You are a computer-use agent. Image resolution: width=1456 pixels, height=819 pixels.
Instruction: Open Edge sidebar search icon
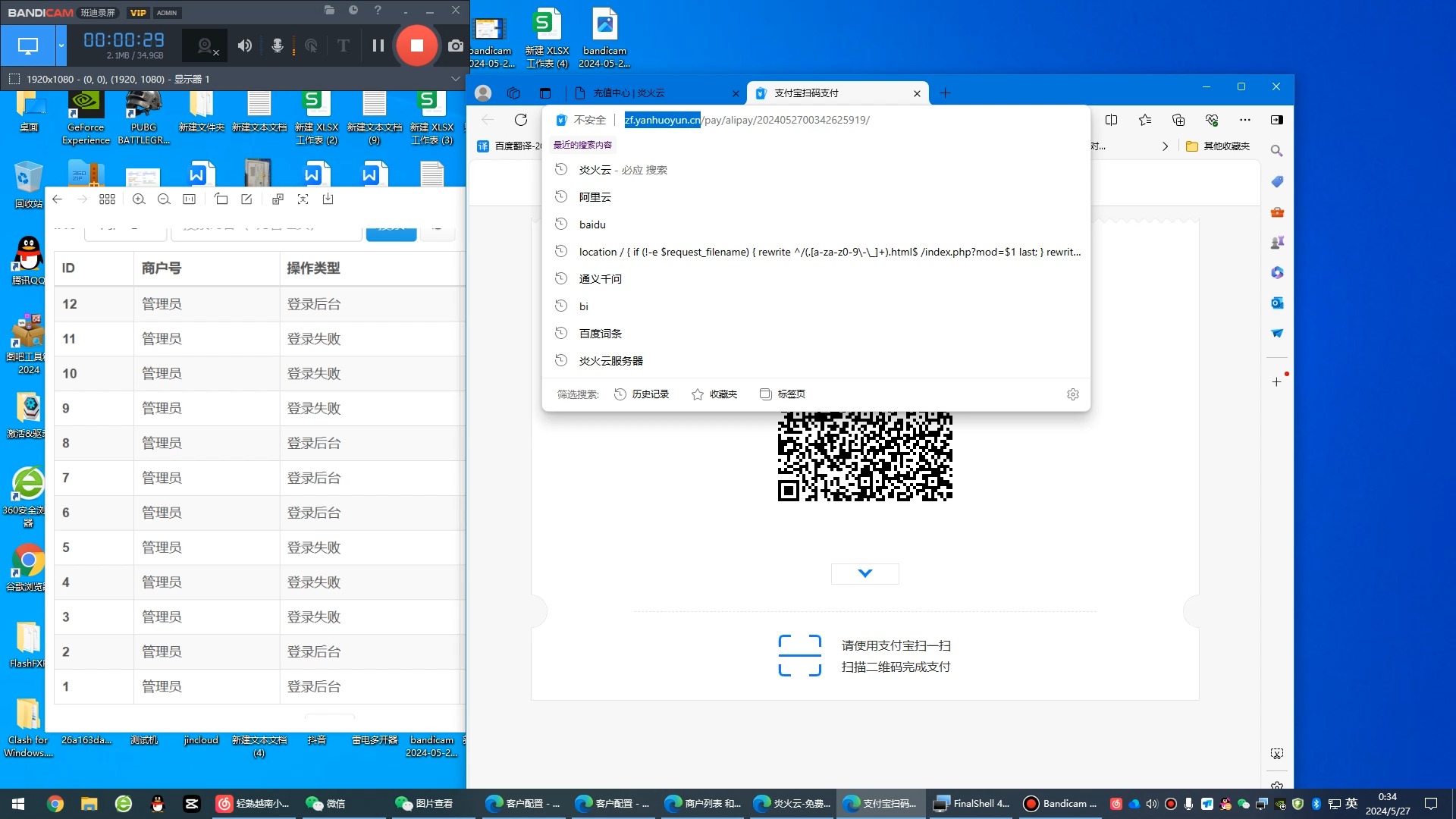tap(1277, 151)
